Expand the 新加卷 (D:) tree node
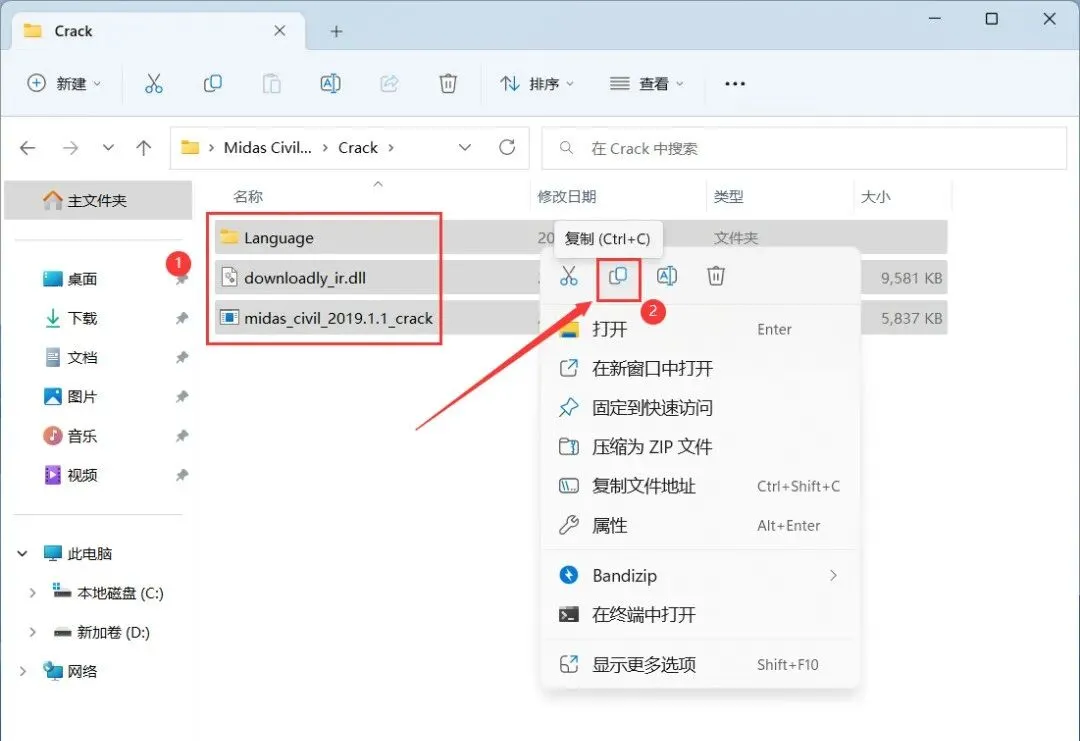The height and width of the screenshot is (741, 1080). tap(32, 632)
